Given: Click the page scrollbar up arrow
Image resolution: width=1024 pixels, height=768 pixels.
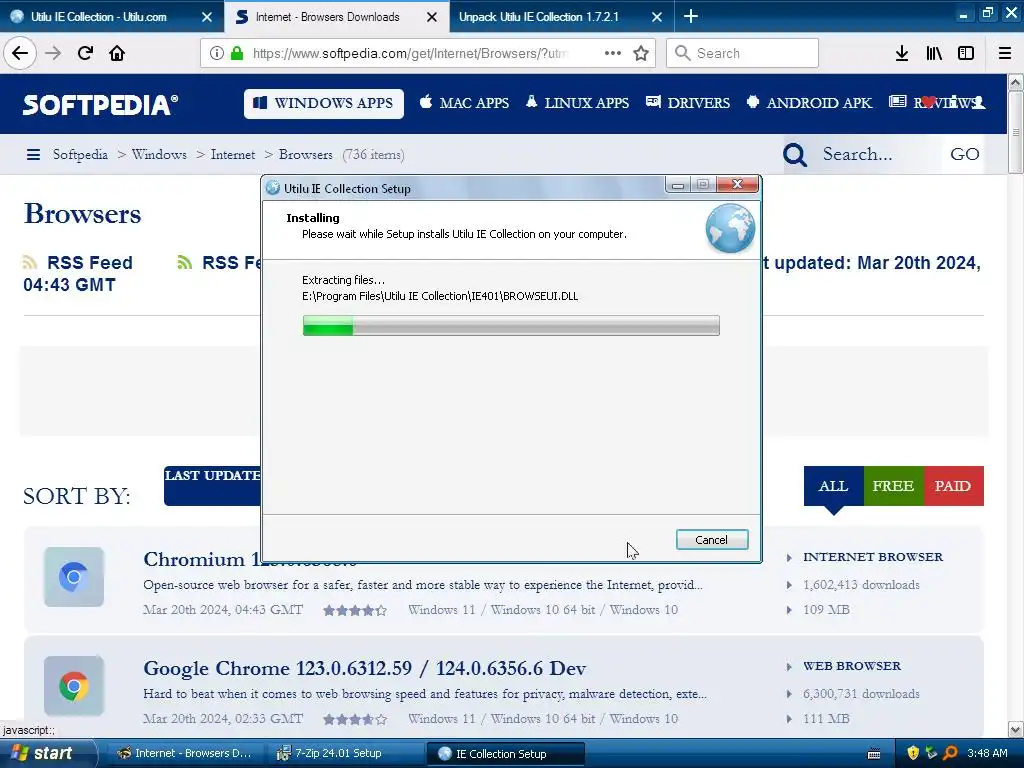Looking at the screenshot, I should [1015, 82].
